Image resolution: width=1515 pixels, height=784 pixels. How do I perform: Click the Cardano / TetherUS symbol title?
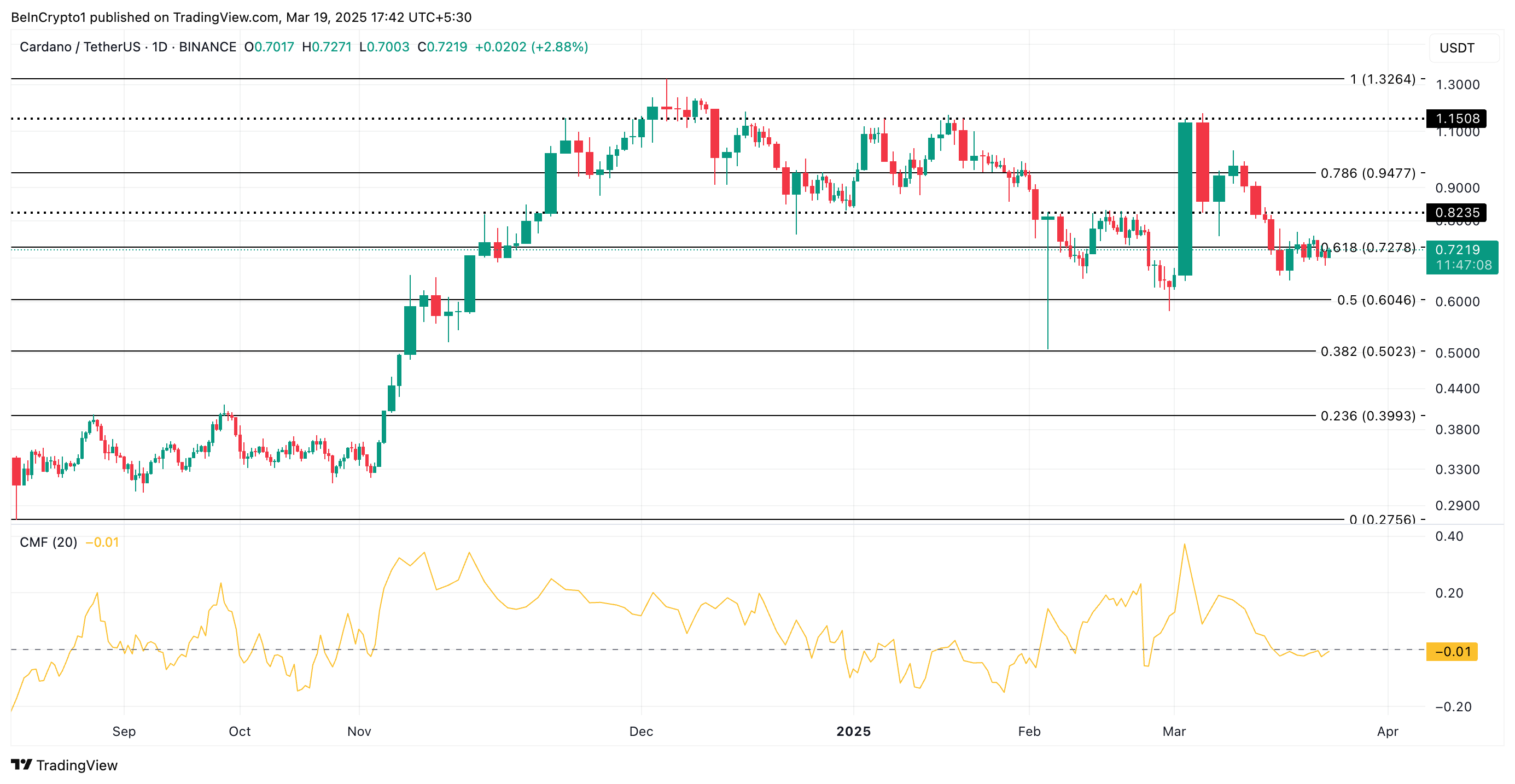click(x=80, y=47)
